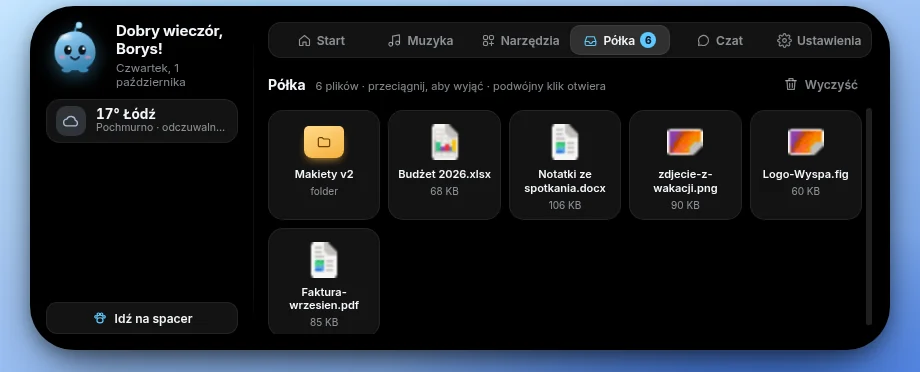The height and width of the screenshot is (372, 920).
Task: Switch to the Start tab
Action: click(x=322, y=40)
